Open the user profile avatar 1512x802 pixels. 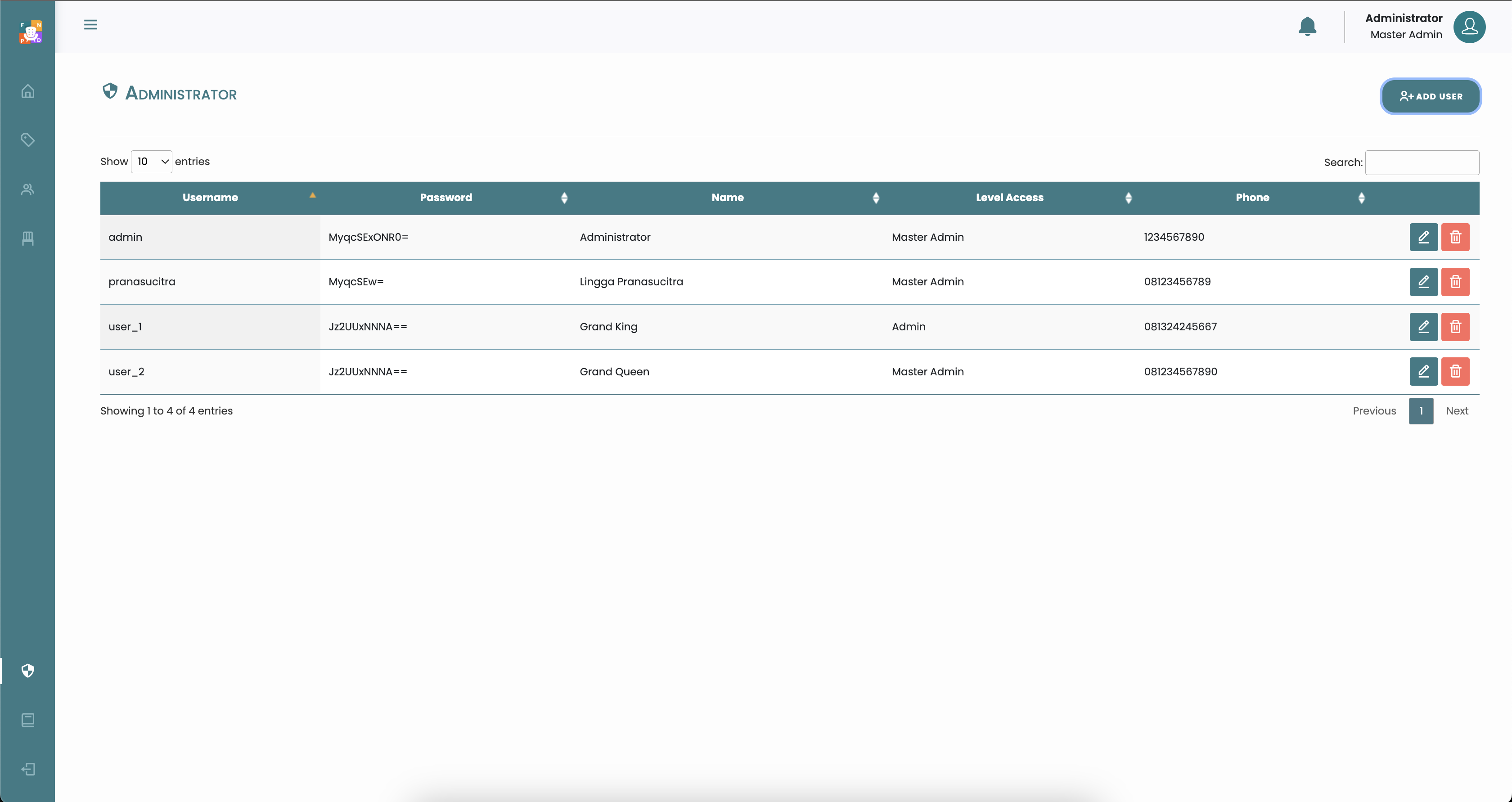(1469, 27)
